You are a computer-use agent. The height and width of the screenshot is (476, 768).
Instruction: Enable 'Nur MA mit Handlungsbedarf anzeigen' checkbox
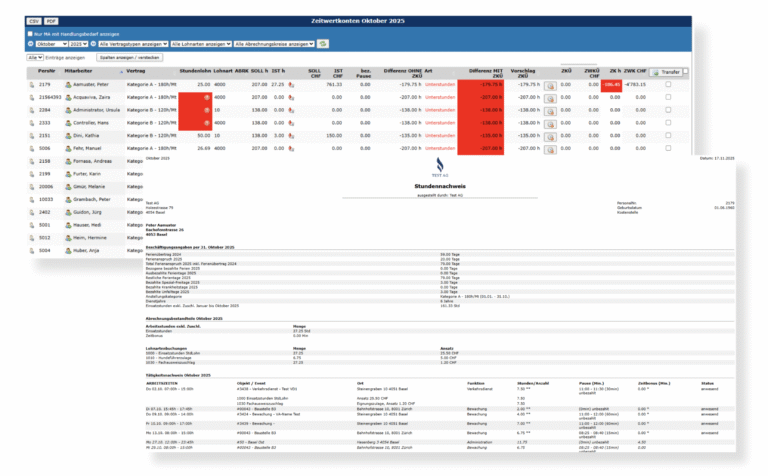tap(30, 33)
